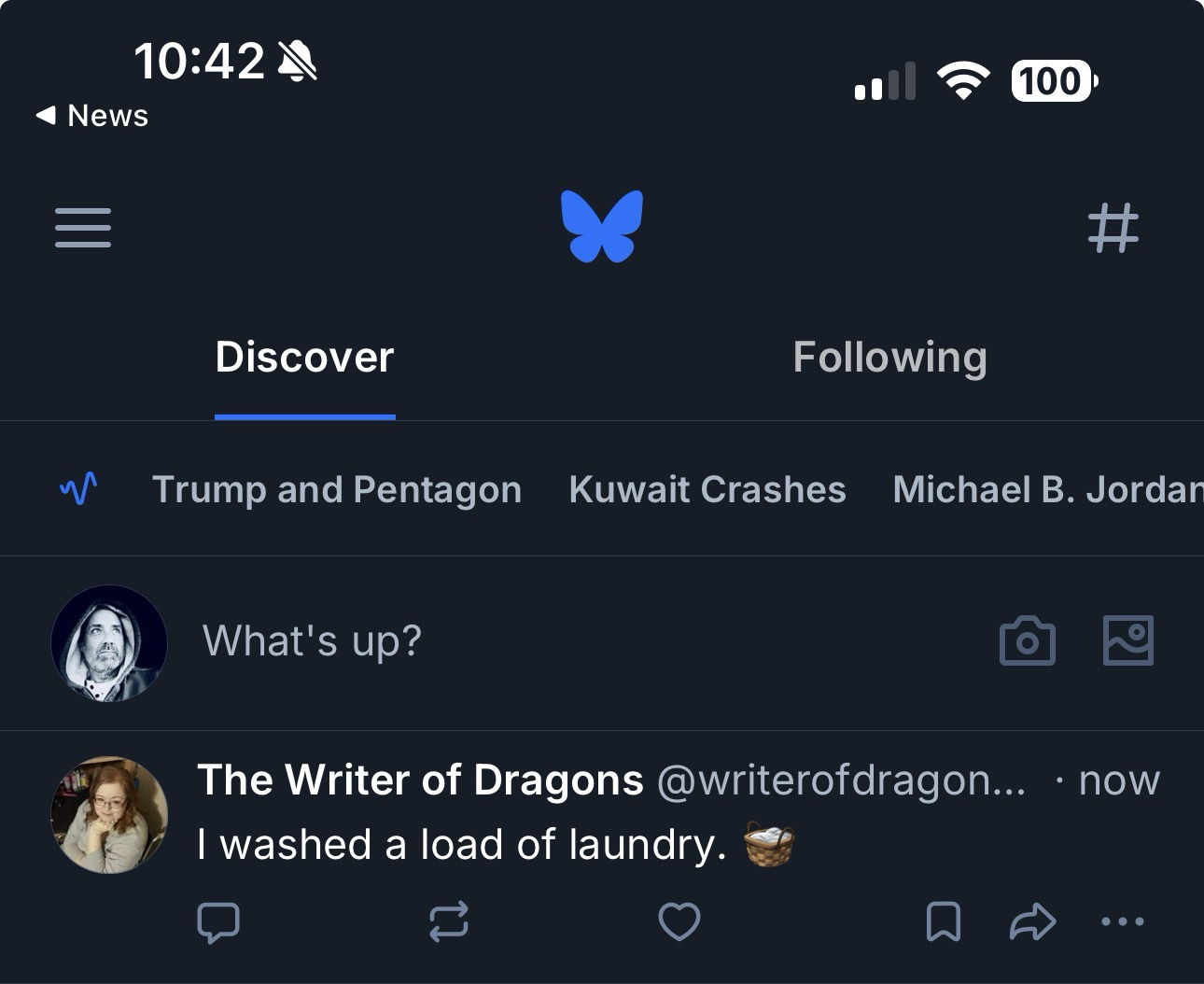
Task: Reply to the laundry post
Action: pos(218,922)
